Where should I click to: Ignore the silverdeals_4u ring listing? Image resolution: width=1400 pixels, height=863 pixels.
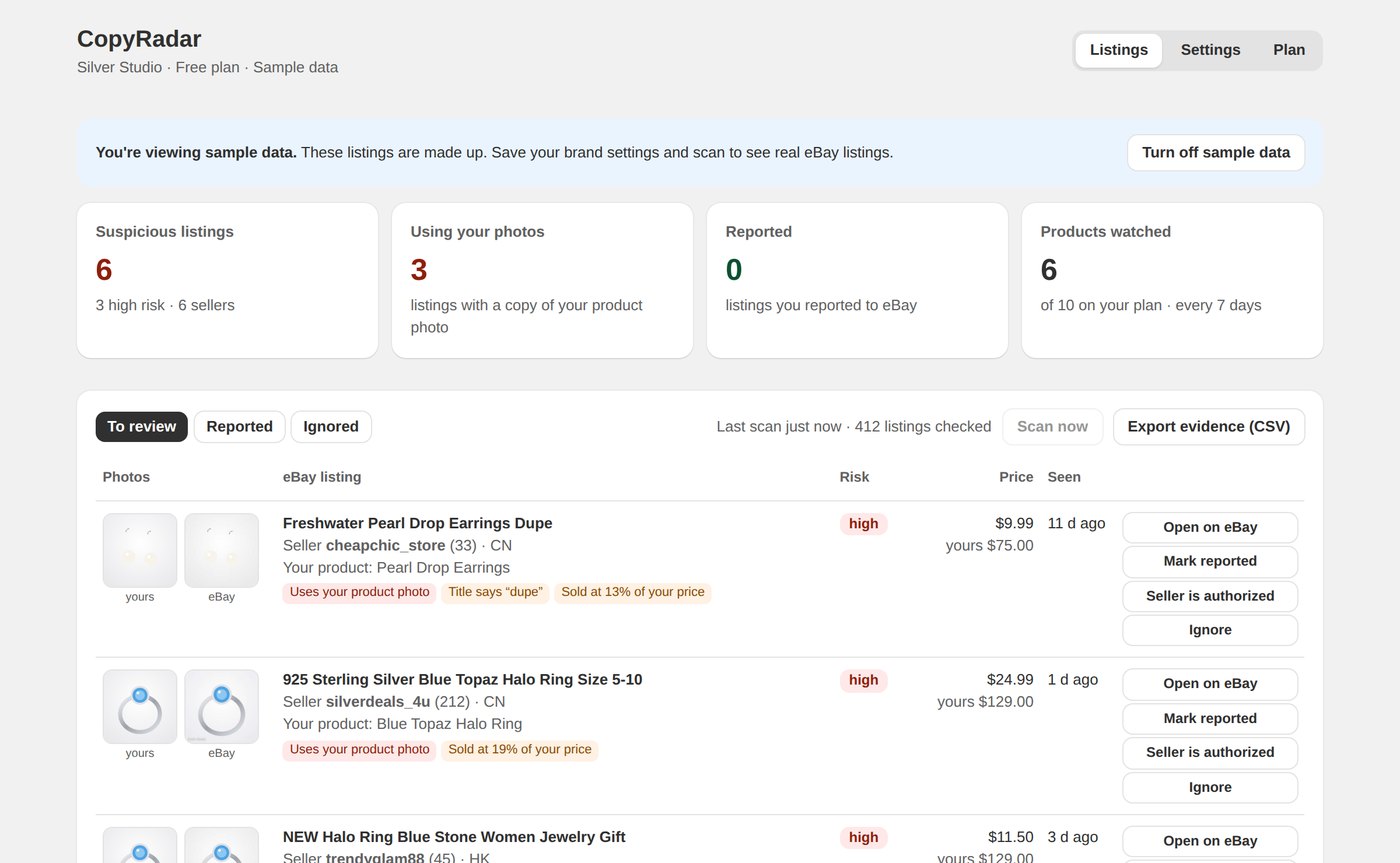pyautogui.click(x=1210, y=787)
